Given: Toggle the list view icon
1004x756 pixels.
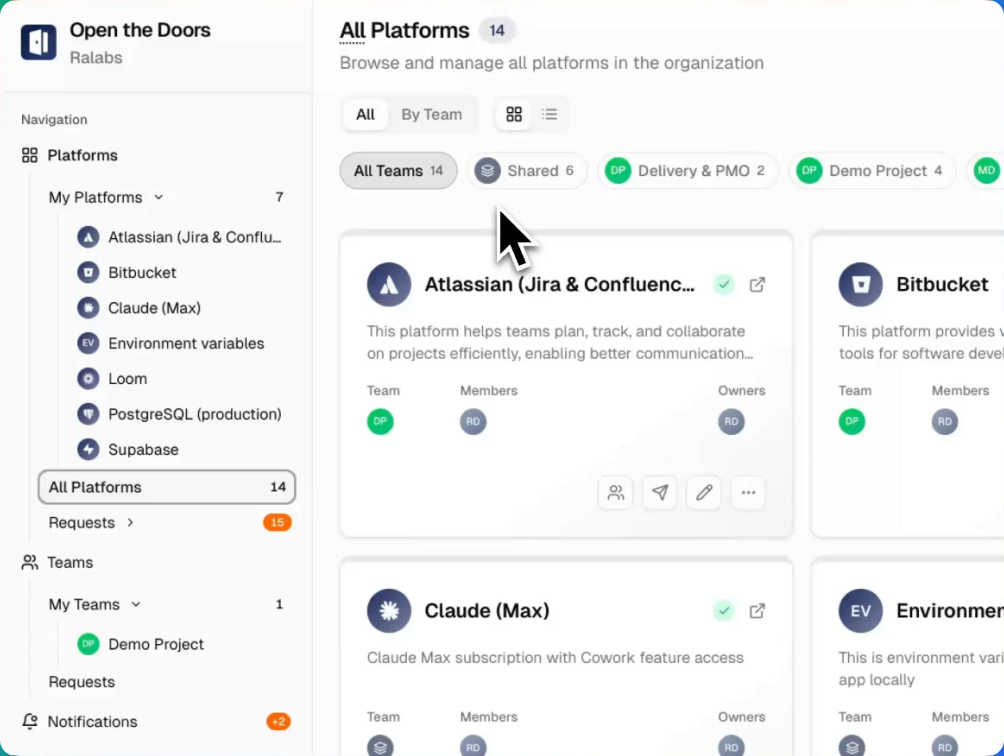Looking at the screenshot, I should tap(549, 115).
